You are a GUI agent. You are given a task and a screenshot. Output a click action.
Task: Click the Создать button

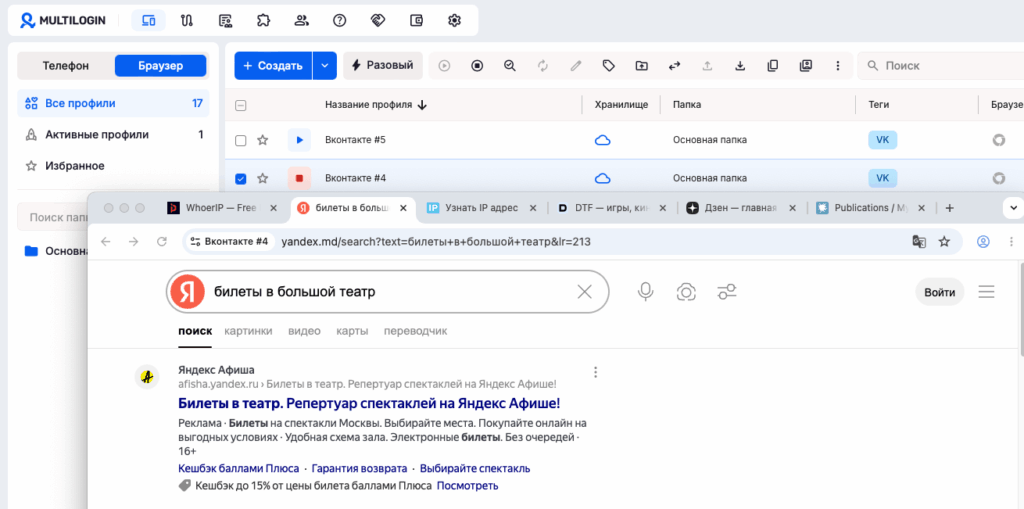point(273,65)
